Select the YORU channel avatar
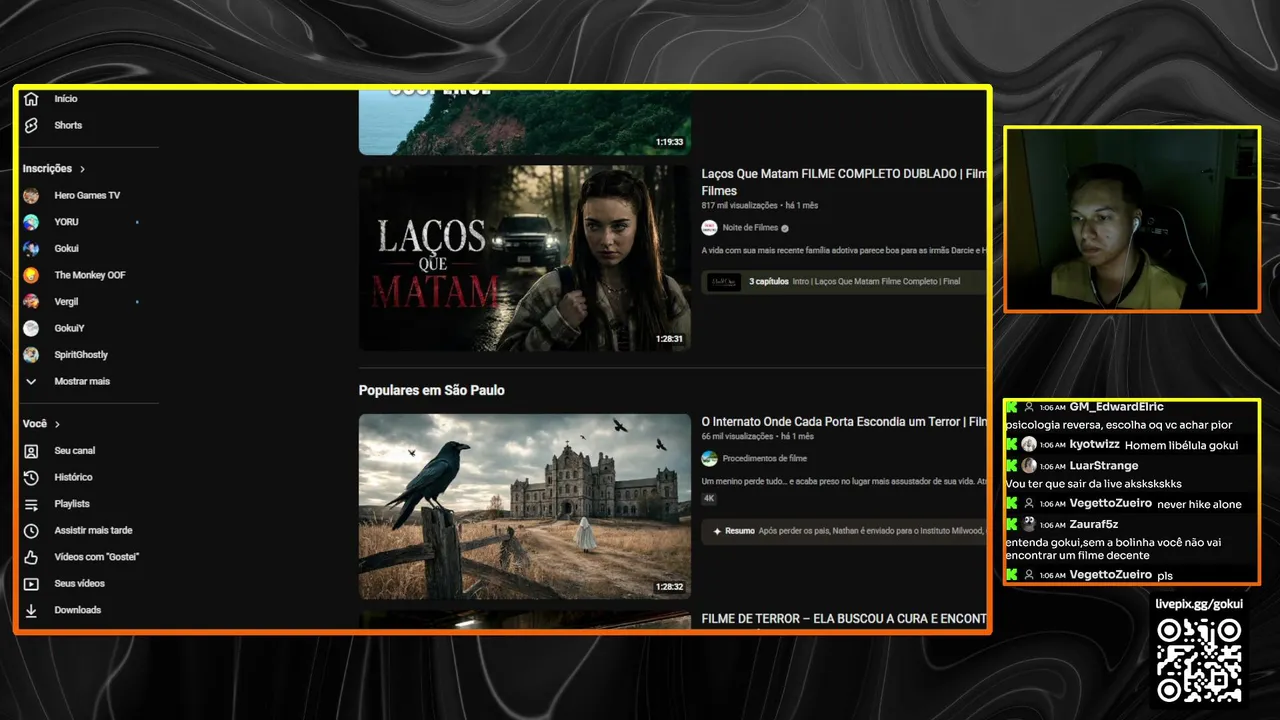This screenshot has height=720, width=1280. pos(31,222)
